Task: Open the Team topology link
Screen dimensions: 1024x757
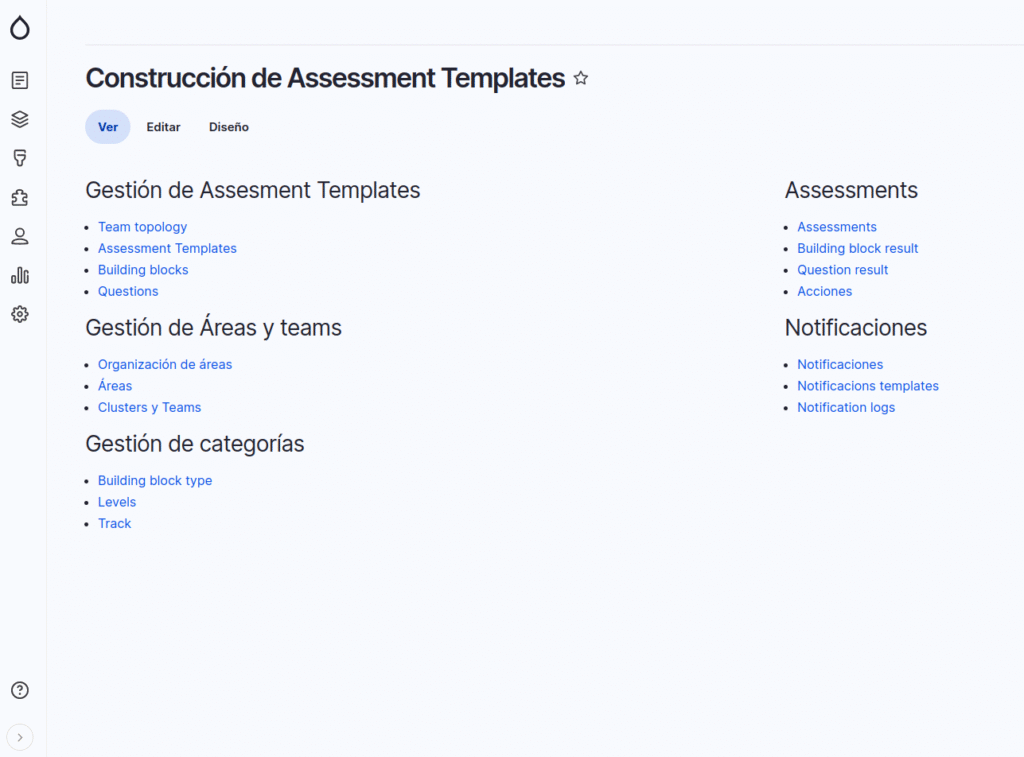Action: [142, 227]
